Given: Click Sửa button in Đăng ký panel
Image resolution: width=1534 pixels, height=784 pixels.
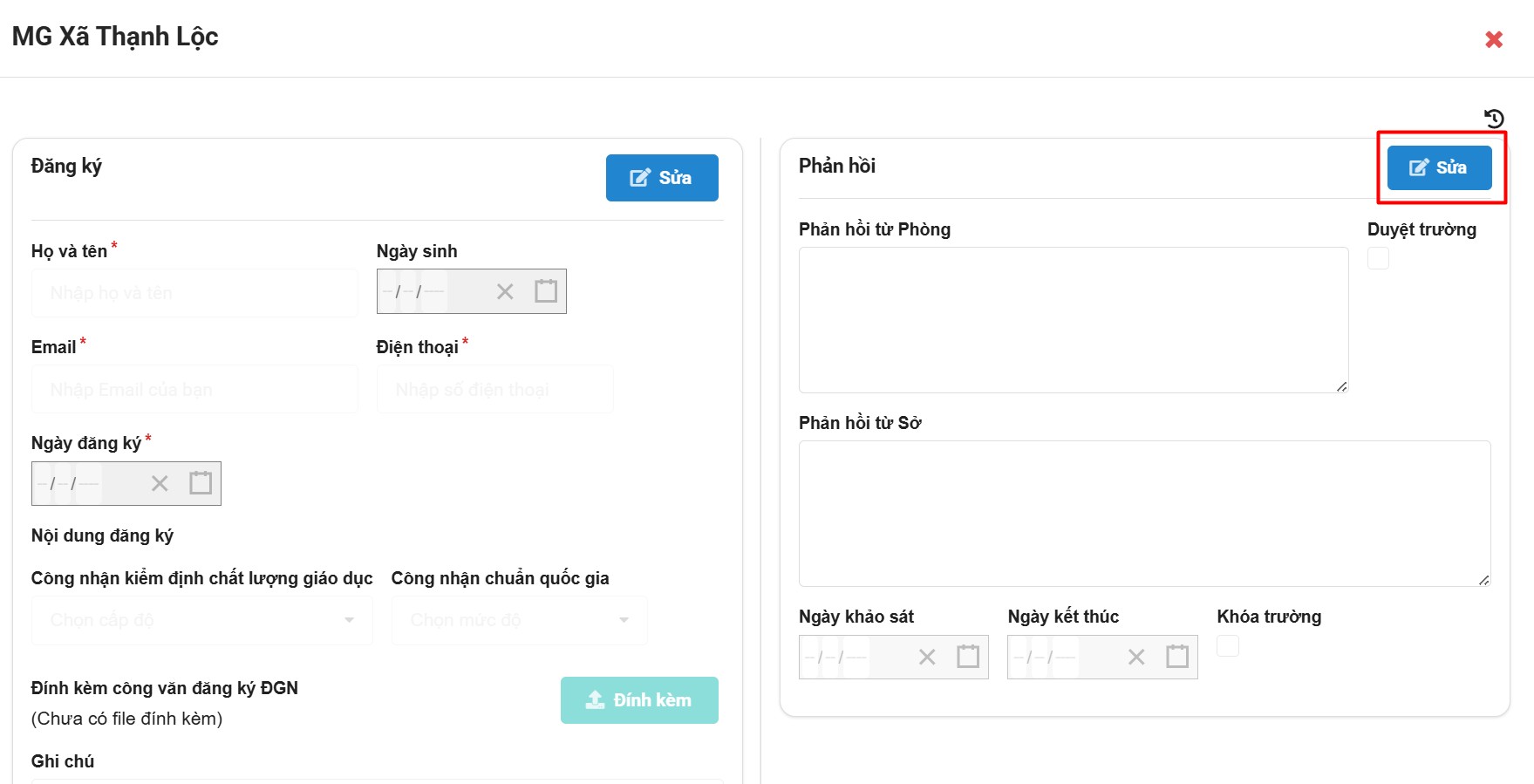Looking at the screenshot, I should (x=661, y=178).
